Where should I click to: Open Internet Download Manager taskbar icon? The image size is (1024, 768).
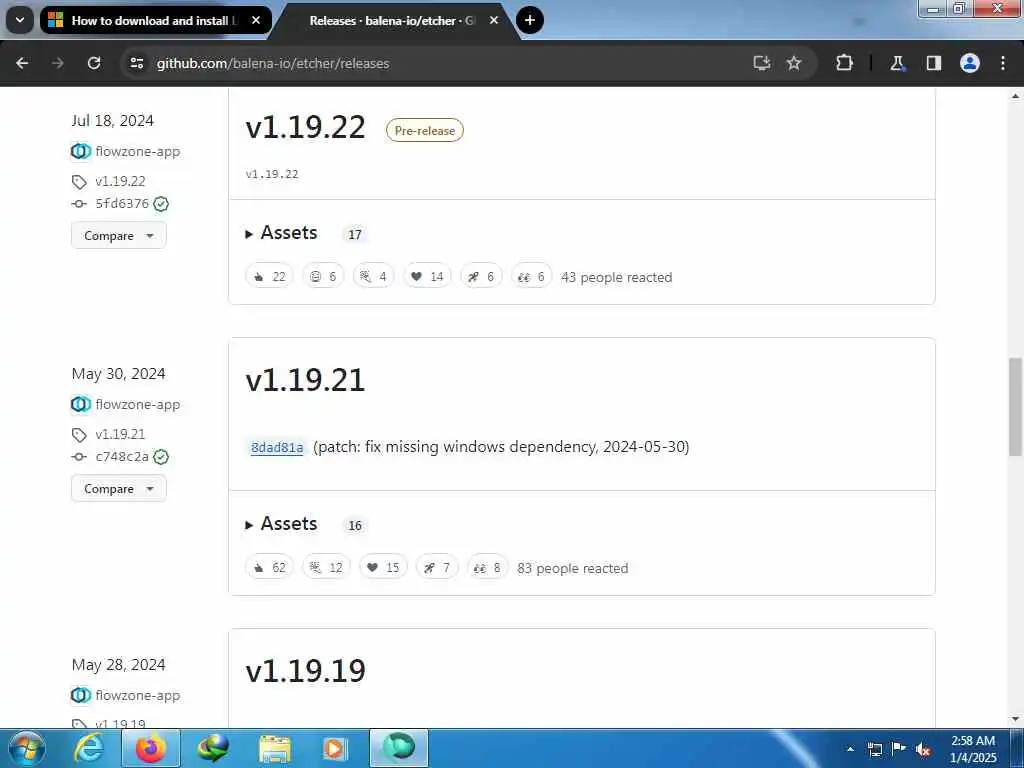click(x=214, y=748)
